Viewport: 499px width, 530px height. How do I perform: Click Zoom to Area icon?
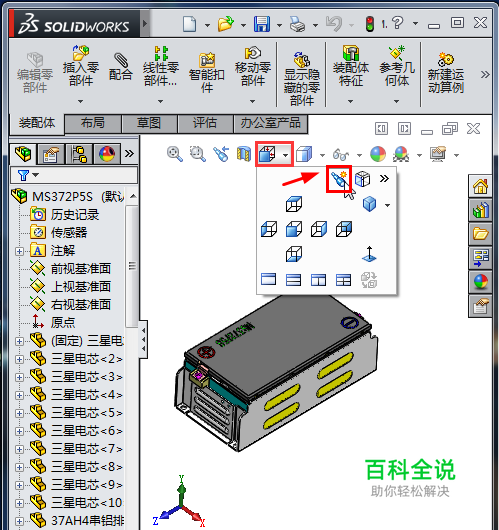pos(198,154)
